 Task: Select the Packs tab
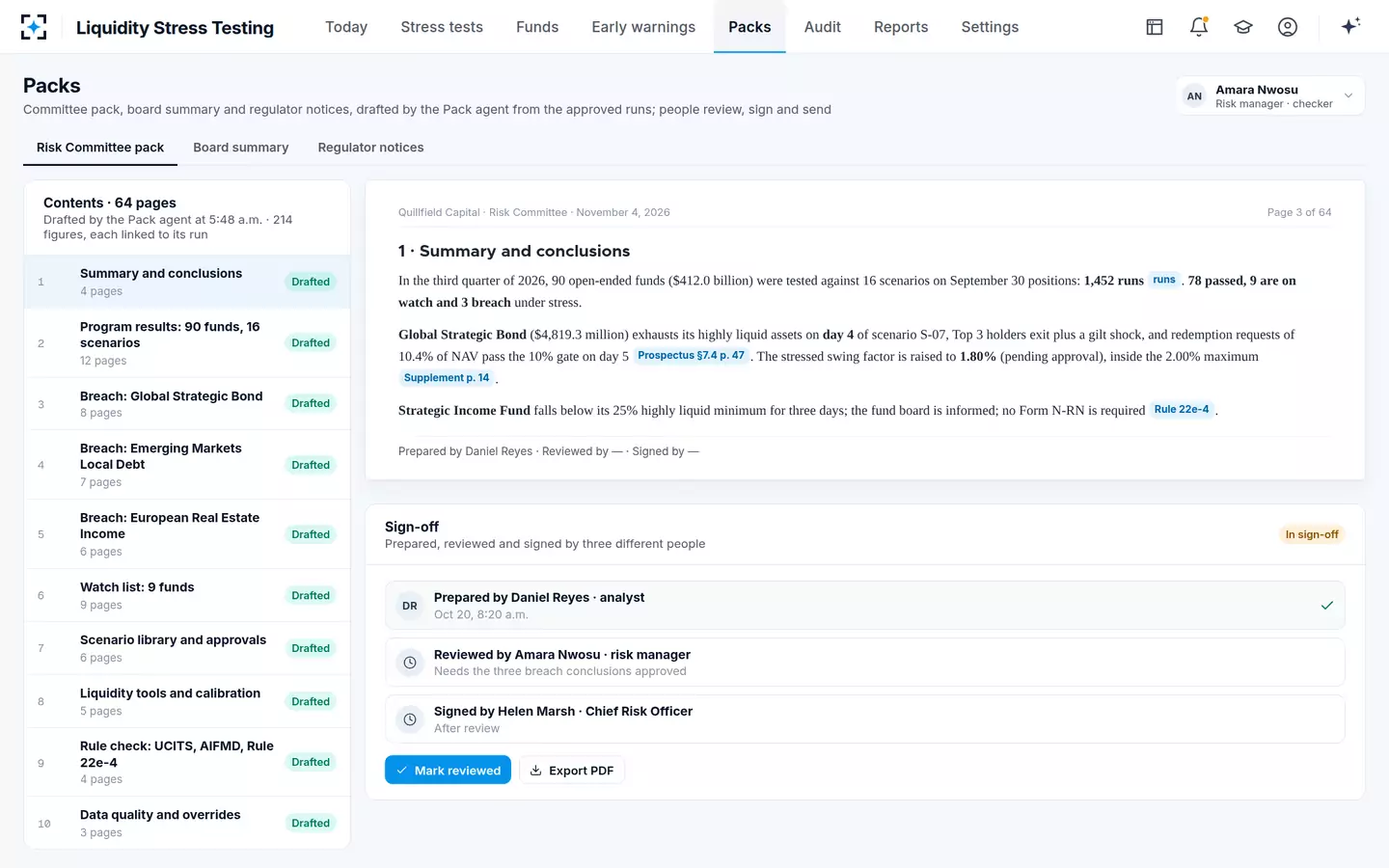749,27
